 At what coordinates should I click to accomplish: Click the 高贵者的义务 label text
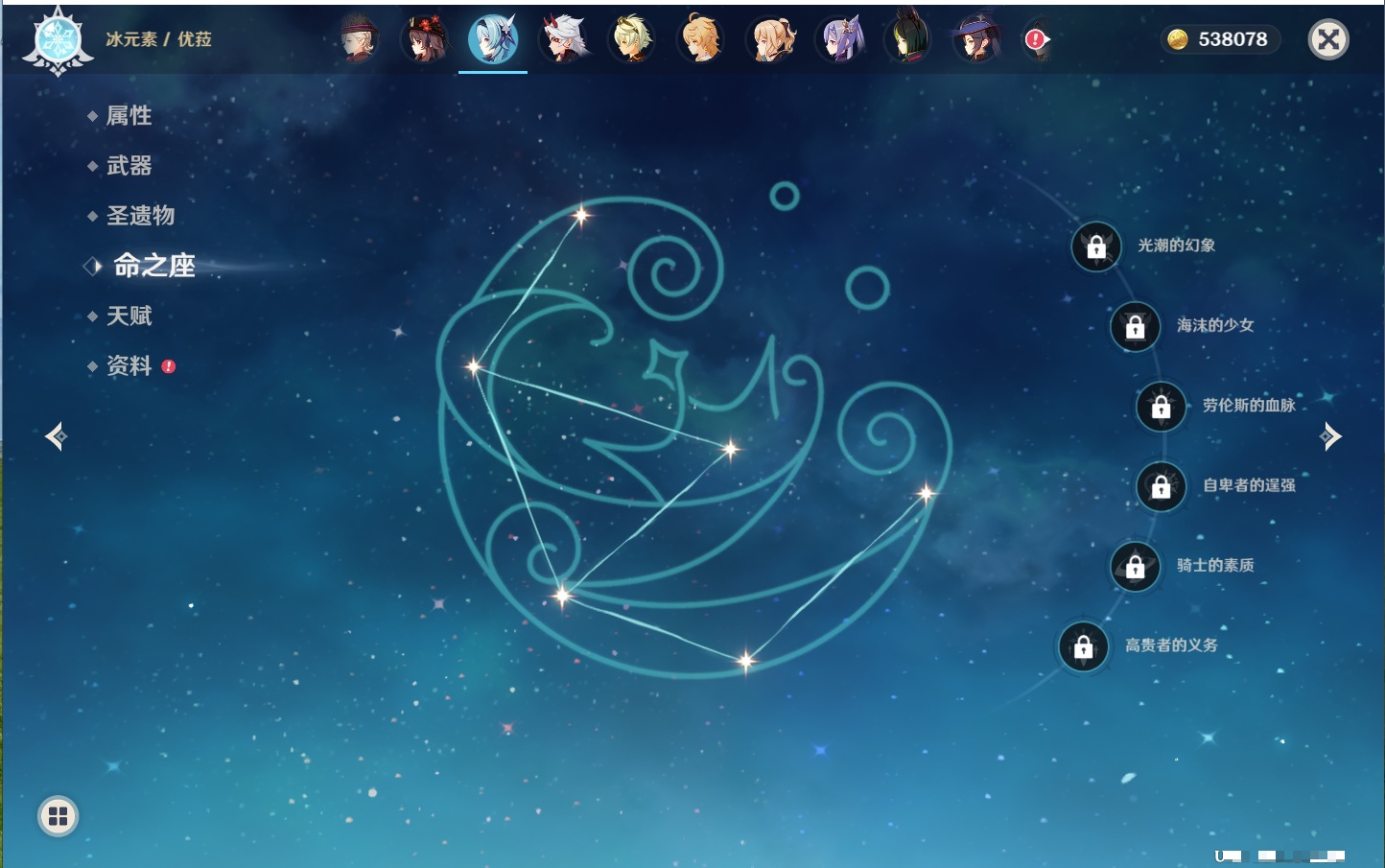(1171, 645)
